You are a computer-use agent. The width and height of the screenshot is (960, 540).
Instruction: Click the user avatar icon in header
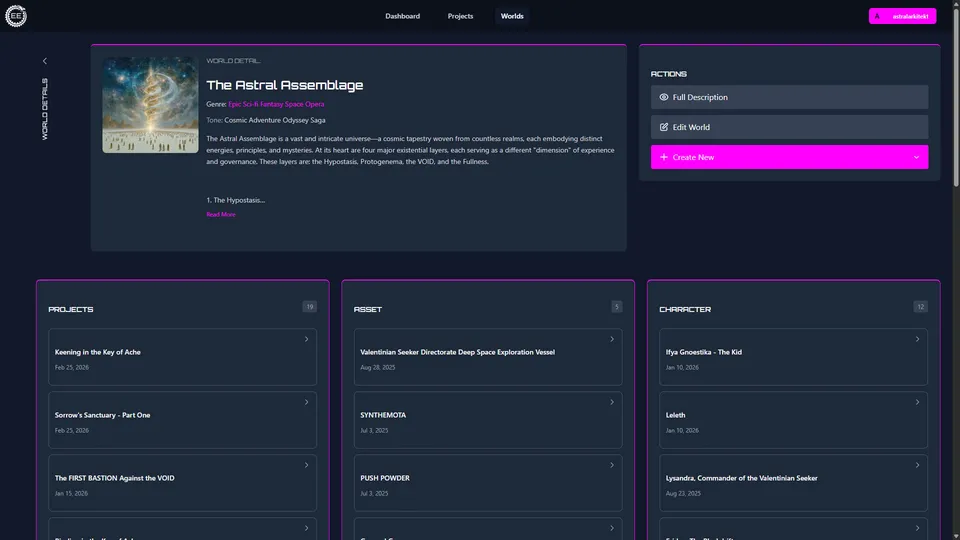878,16
